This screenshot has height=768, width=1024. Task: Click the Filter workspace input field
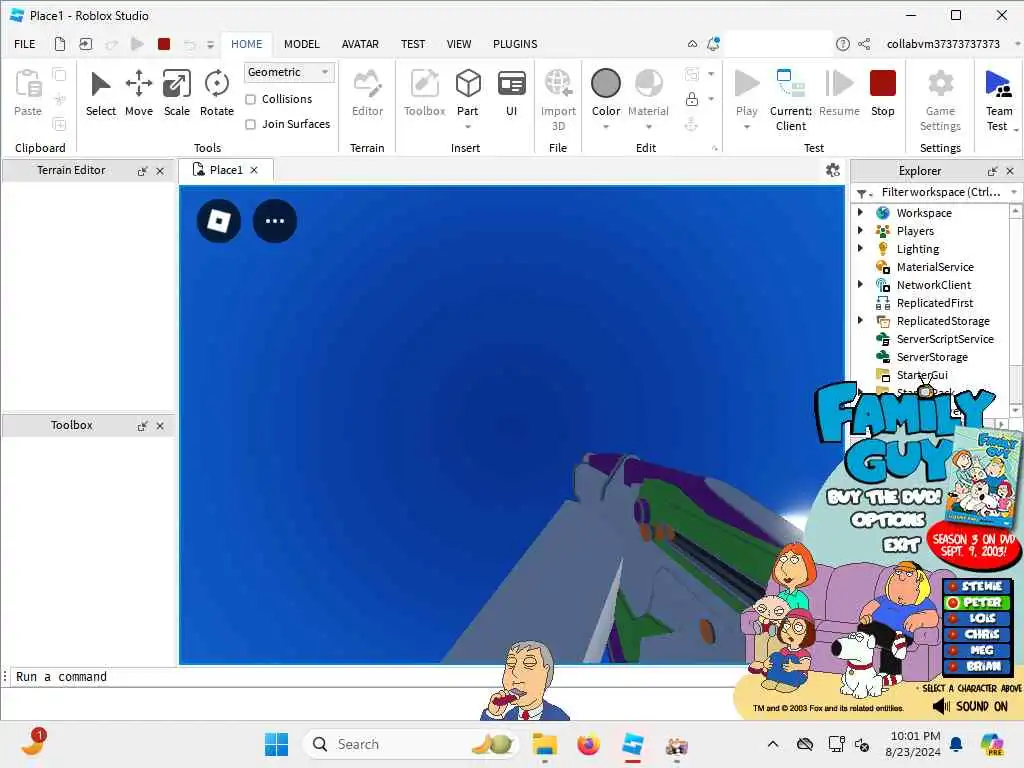coord(940,192)
